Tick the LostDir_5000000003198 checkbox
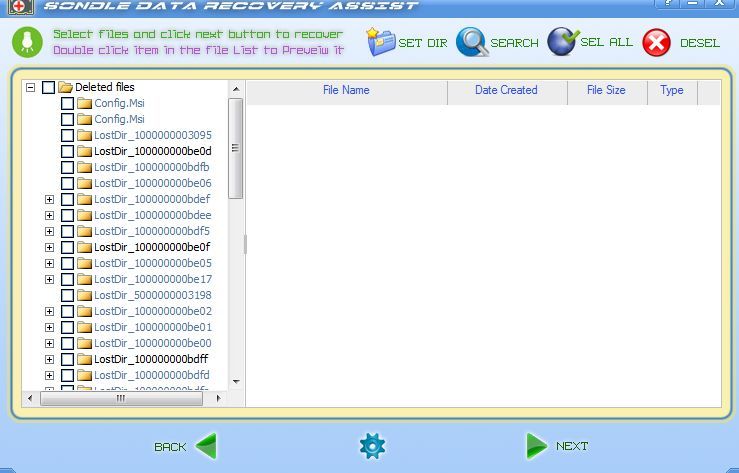Image resolution: width=739 pixels, height=473 pixels. coord(67,295)
